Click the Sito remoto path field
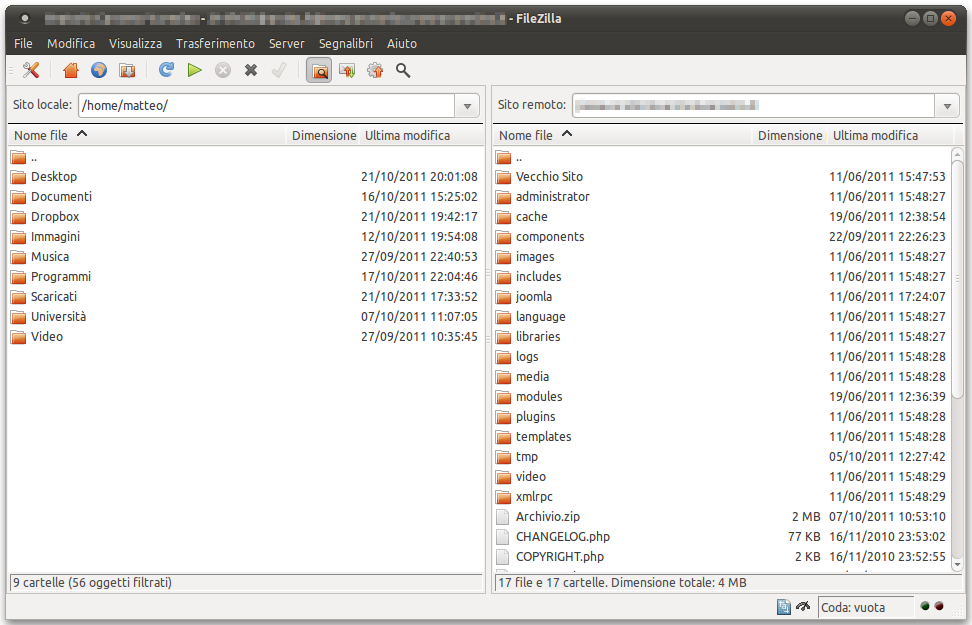Viewport: 972px width, 625px height. coord(753,105)
